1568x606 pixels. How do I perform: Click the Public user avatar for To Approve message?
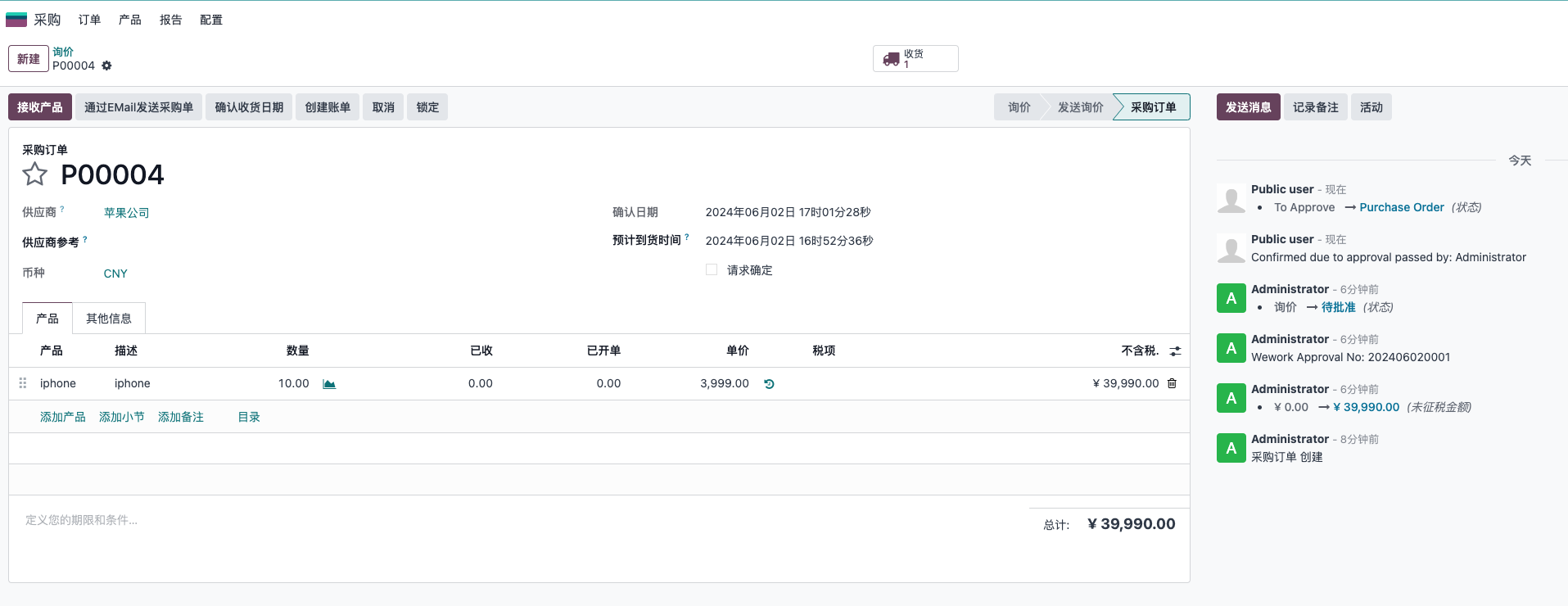(x=1231, y=198)
